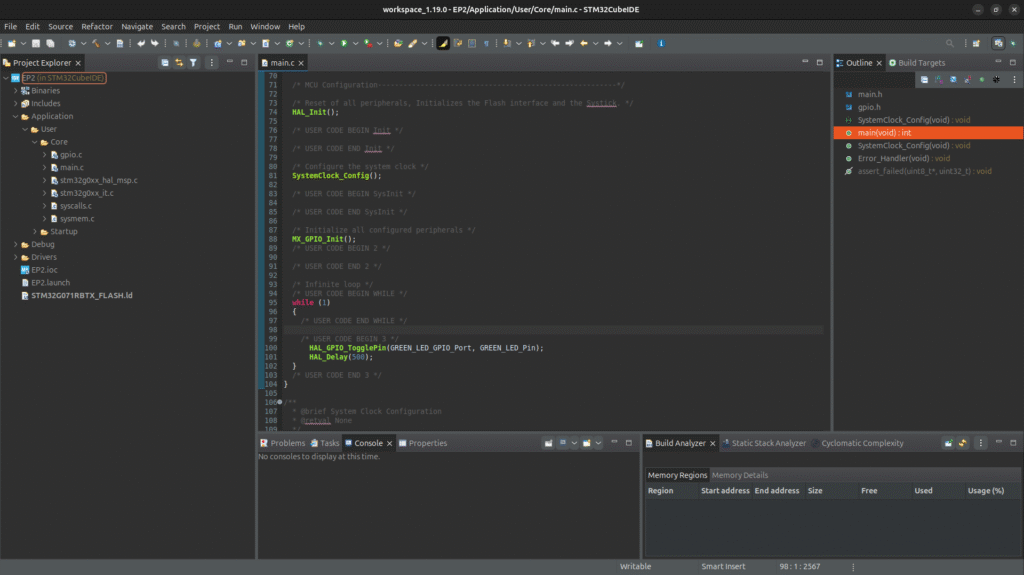Switch to the Memory Details tab

pos(740,475)
